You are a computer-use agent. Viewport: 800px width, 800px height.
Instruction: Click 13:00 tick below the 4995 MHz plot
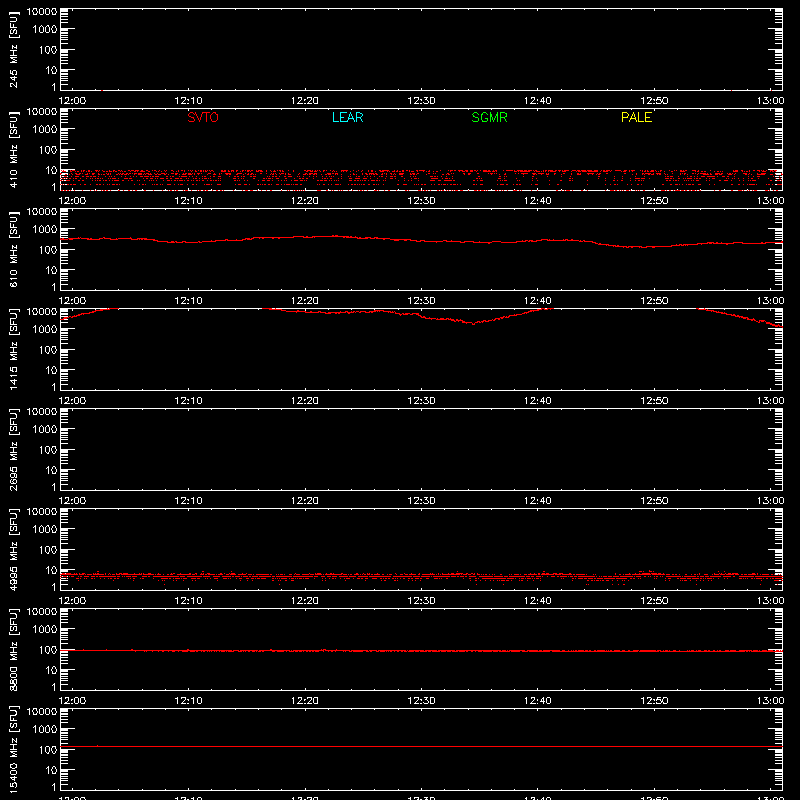click(770, 601)
